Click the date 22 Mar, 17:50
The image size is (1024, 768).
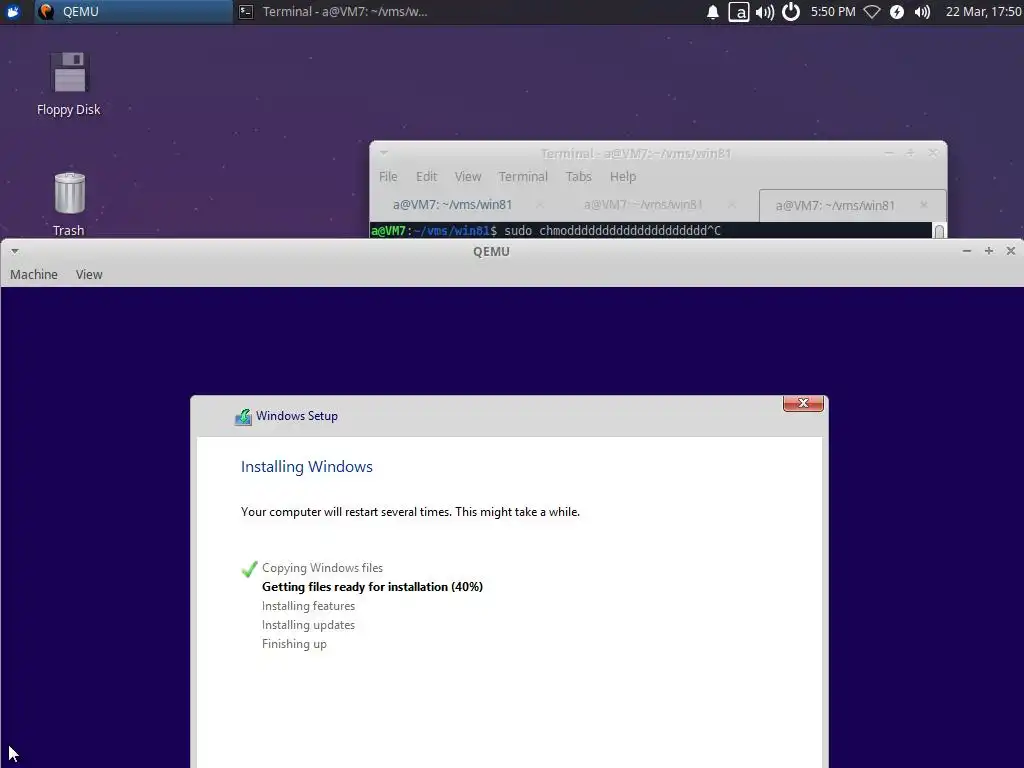click(x=984, y=12)
